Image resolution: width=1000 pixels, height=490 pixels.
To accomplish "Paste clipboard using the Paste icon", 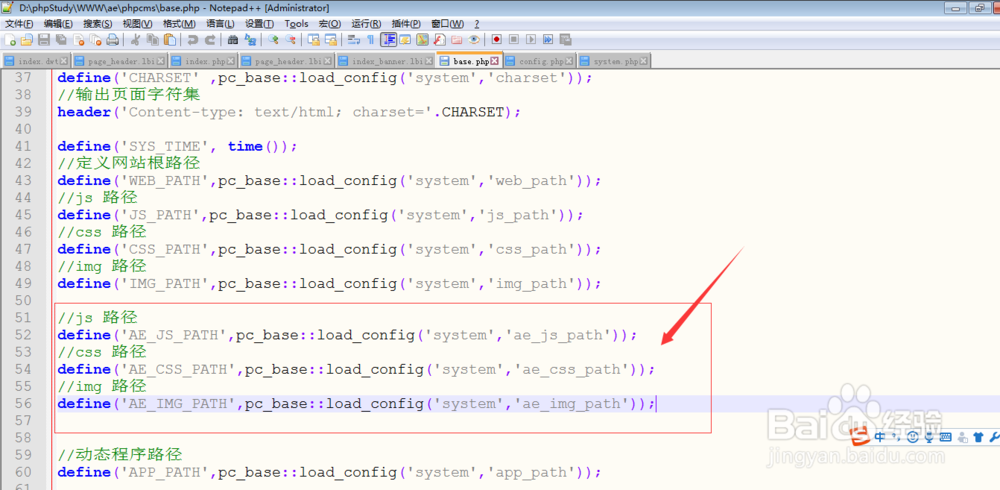I will point(170,40).
